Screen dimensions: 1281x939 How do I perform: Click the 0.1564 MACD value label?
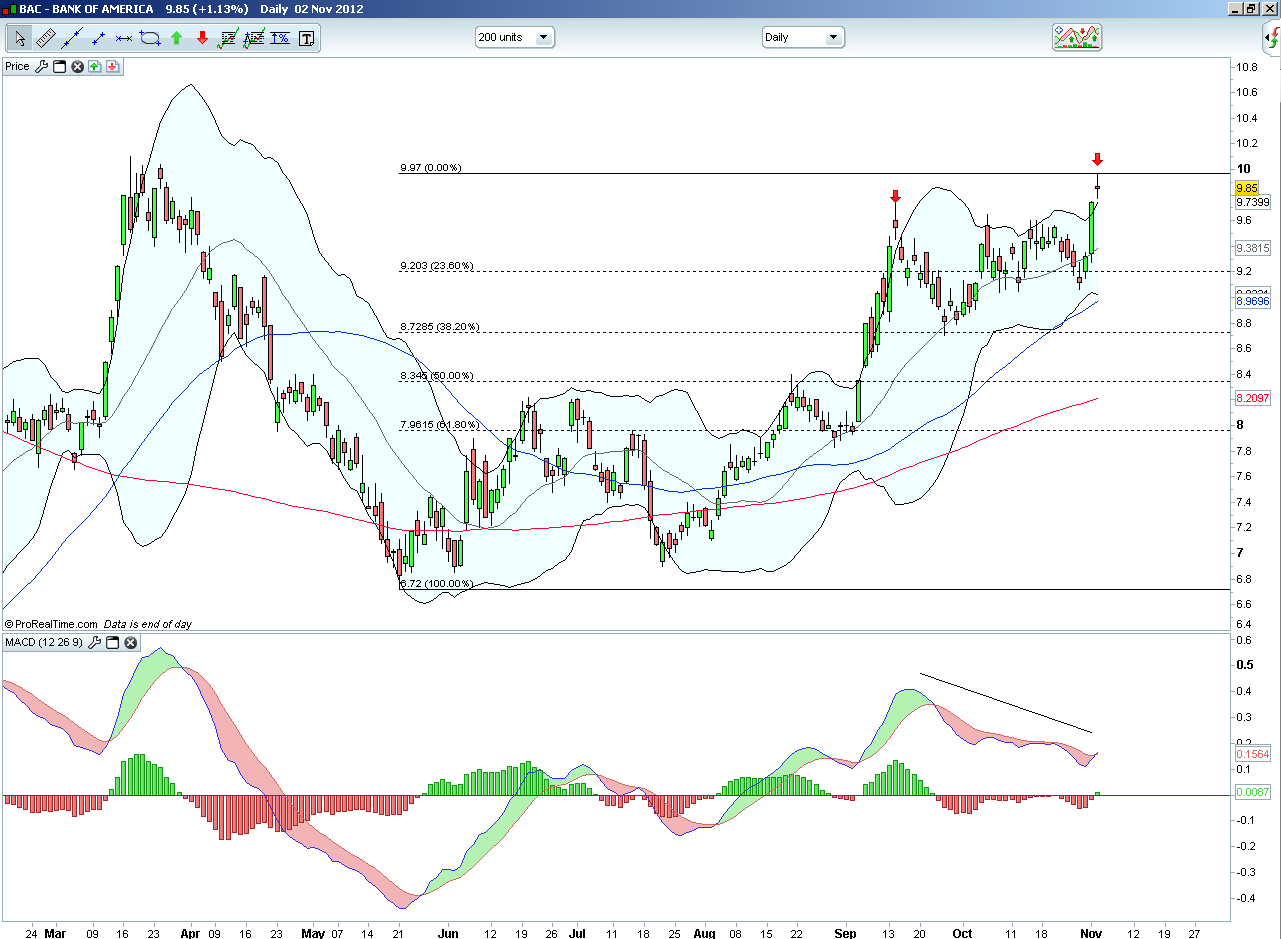click(1252, 755)
